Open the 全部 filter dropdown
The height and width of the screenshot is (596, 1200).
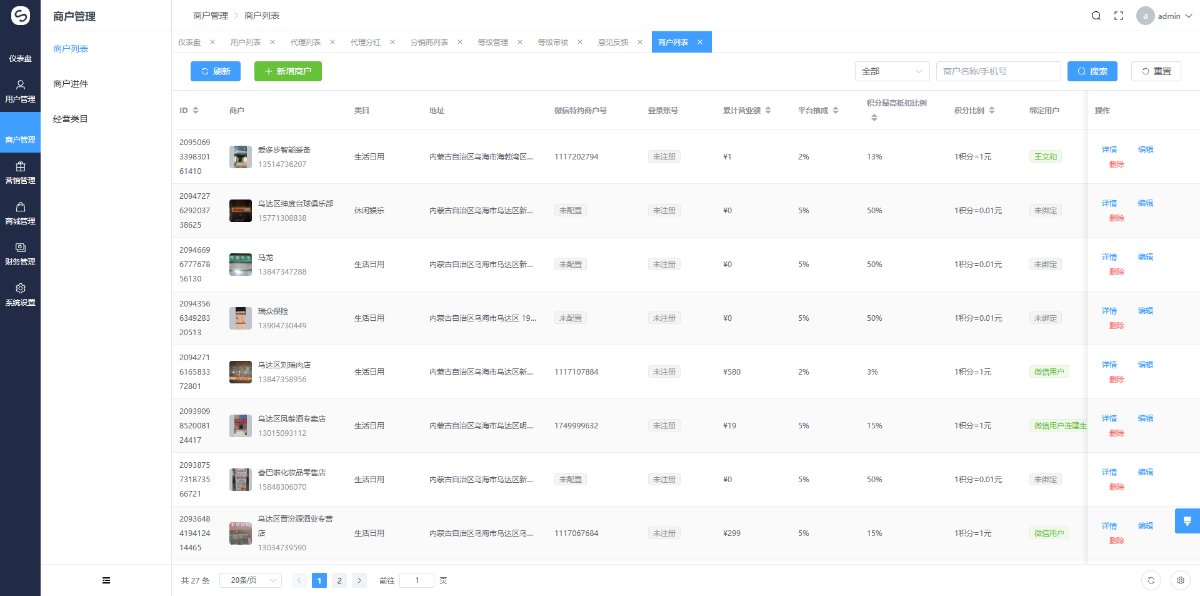point(892,71)
